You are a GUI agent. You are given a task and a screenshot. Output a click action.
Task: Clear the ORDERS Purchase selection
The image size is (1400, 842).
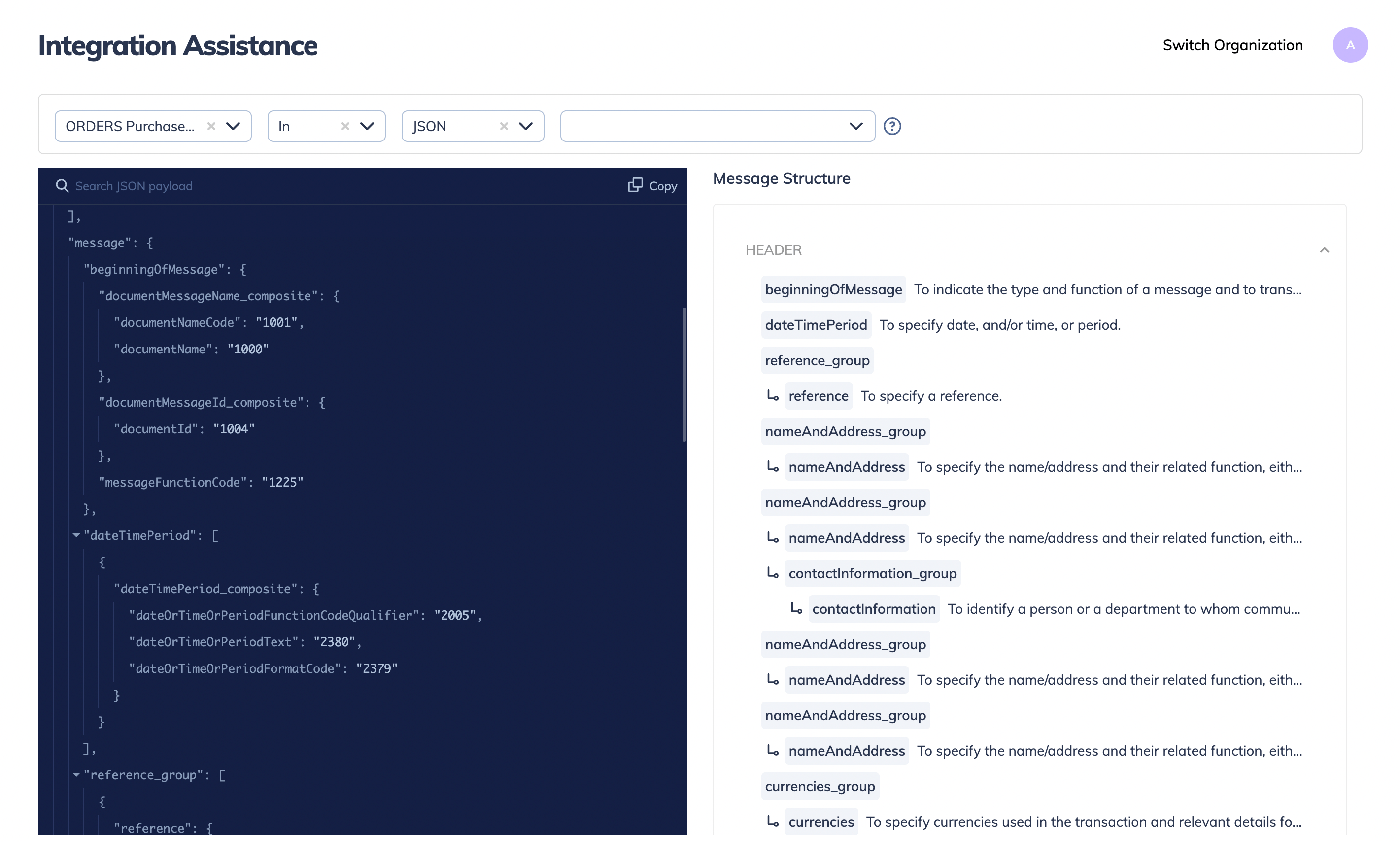tap(211, 126)
